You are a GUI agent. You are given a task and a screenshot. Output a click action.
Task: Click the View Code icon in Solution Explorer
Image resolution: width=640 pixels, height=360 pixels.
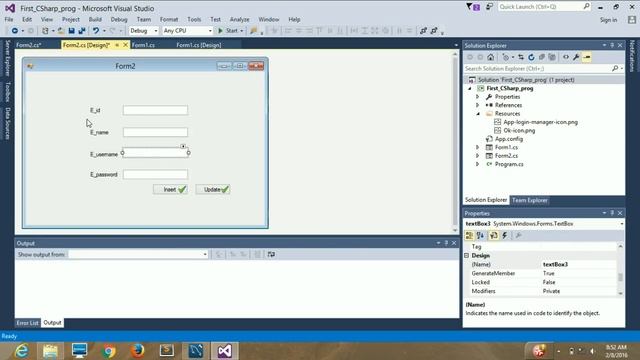[566, 57]
